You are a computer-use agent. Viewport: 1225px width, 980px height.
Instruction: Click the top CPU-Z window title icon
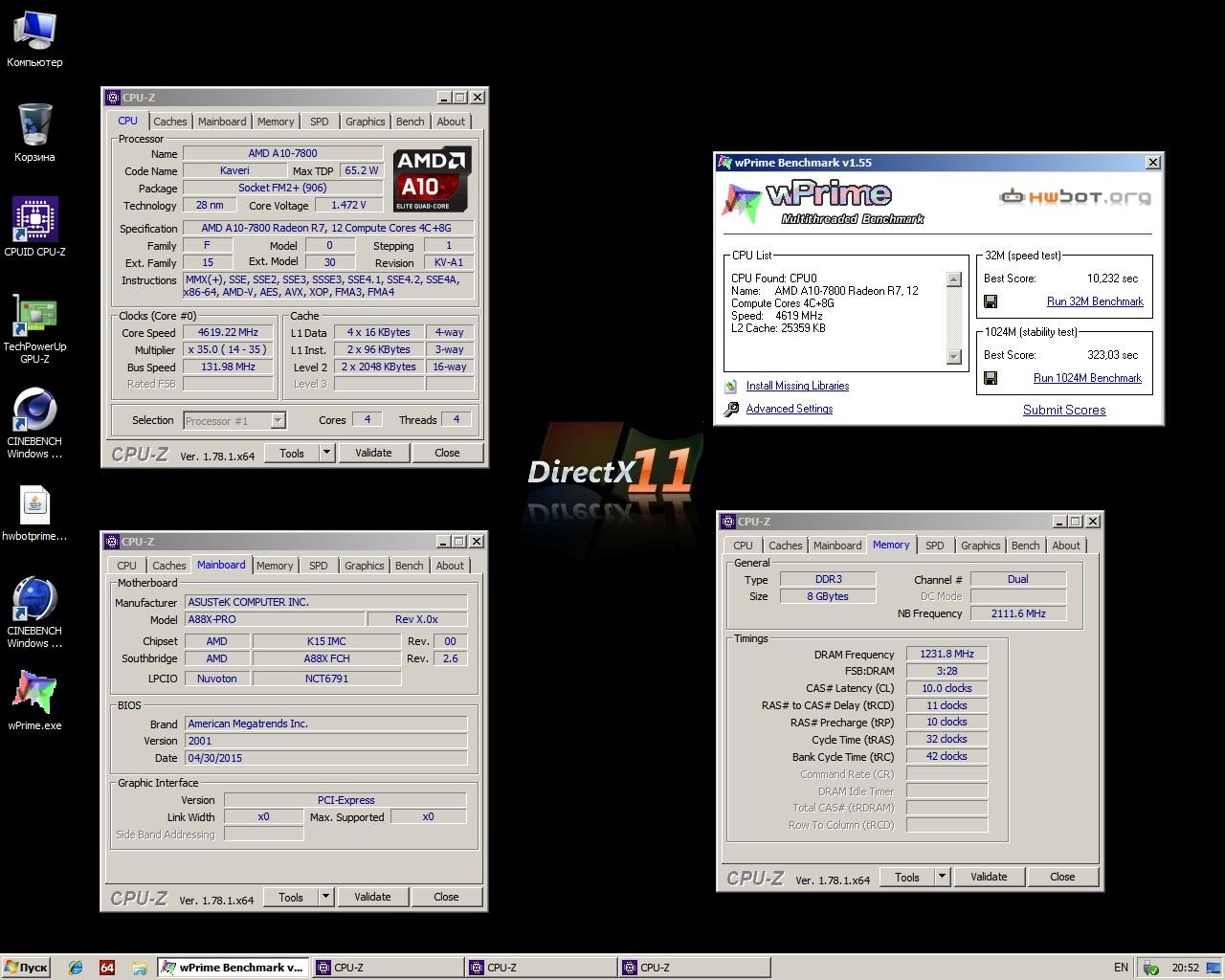pyautogui.click(x=113, y=98)
